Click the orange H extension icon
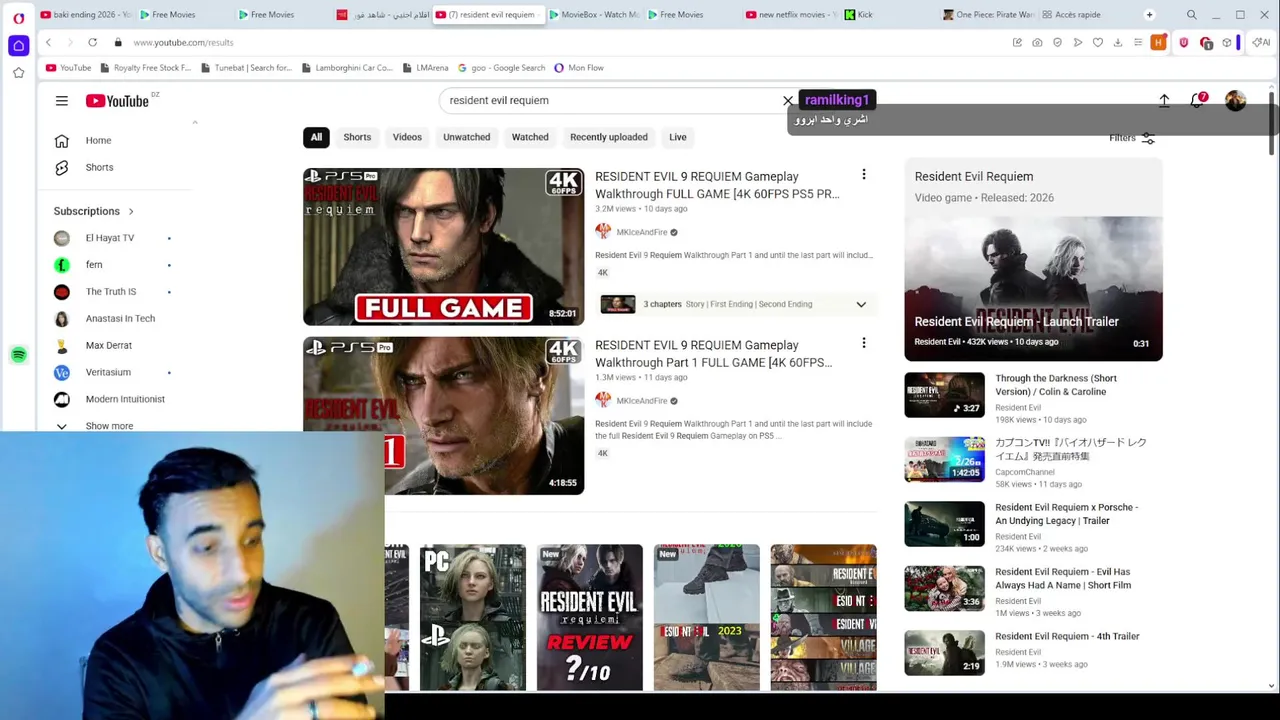The image size is (1280, 720). click(x=1158, y=42)
